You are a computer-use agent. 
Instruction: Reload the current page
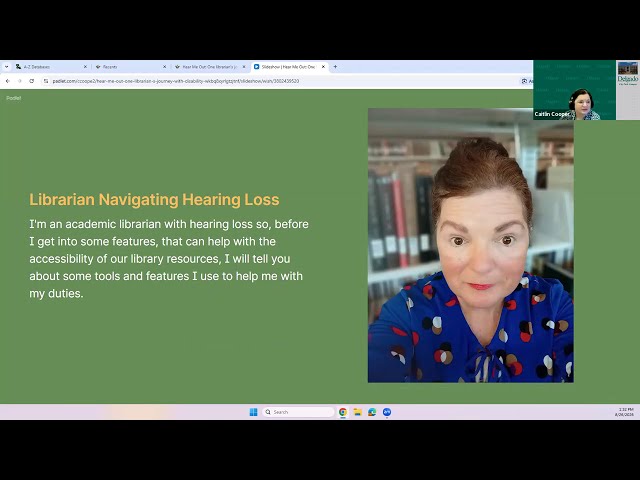(x=32, y=81)
